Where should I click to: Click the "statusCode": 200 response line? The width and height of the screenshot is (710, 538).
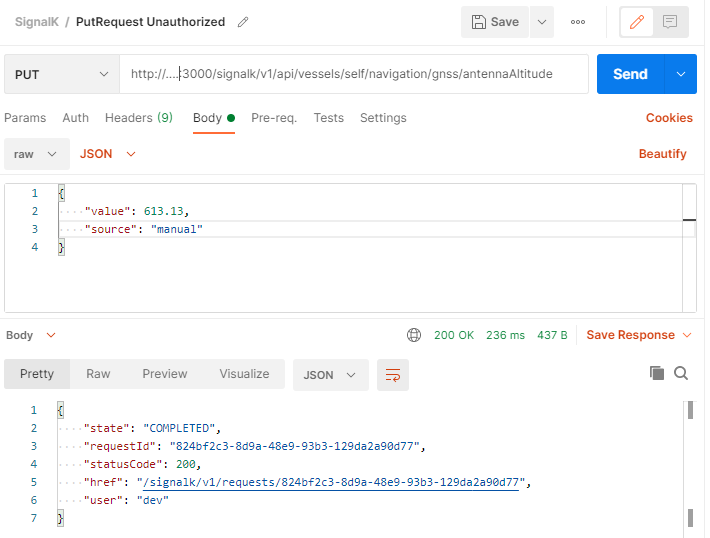tap(142, 465)
